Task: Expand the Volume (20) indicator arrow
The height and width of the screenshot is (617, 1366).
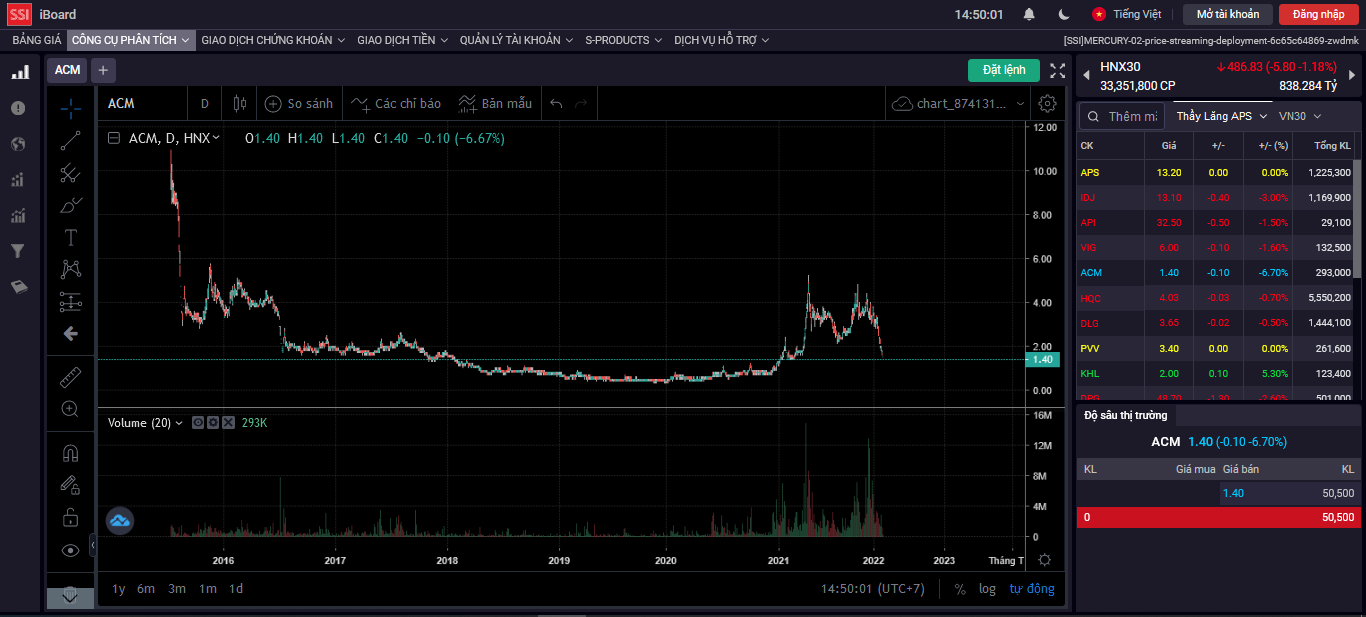Action: click(179, 423)
